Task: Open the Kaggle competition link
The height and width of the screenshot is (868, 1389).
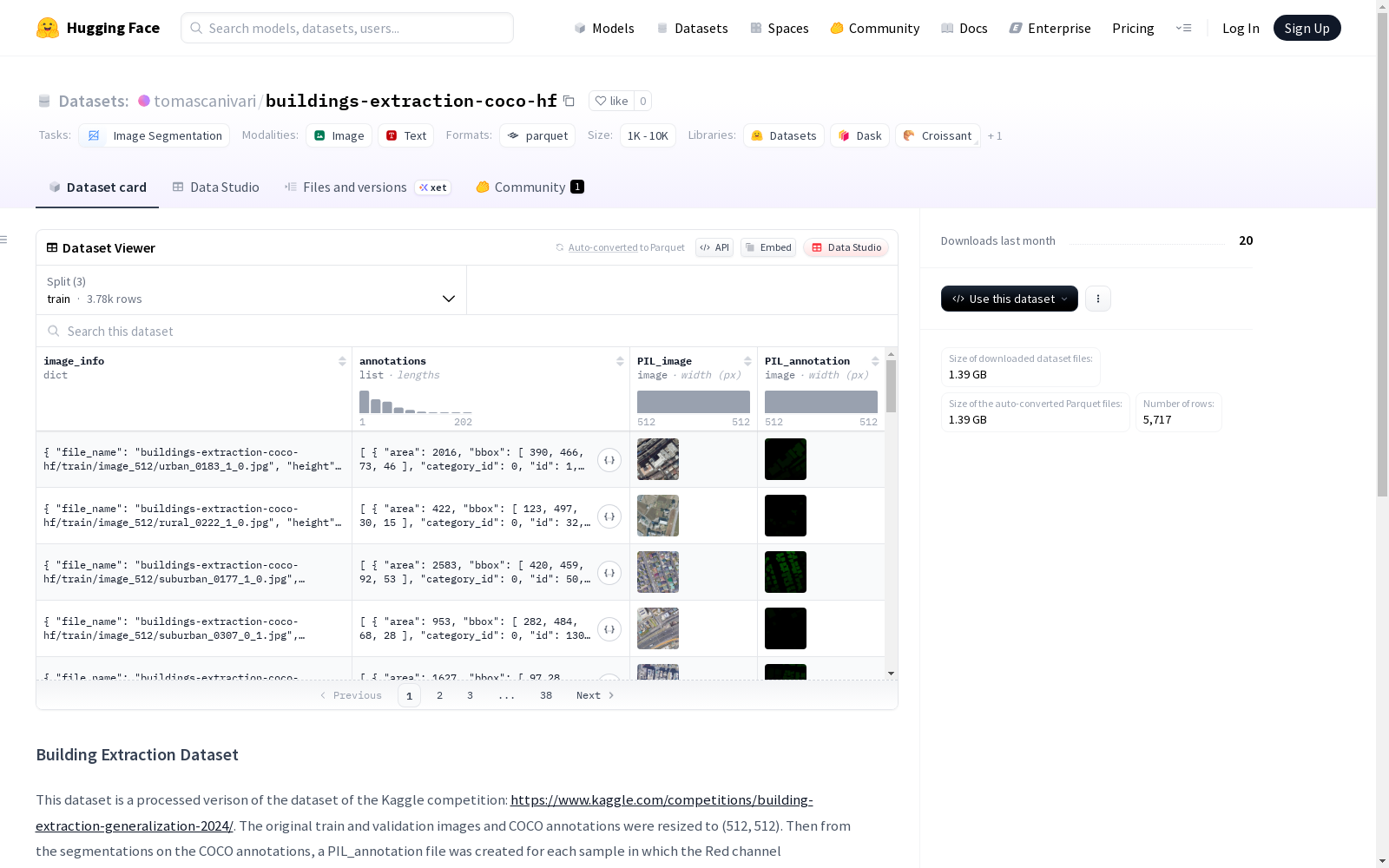Action: click(661, 800)
